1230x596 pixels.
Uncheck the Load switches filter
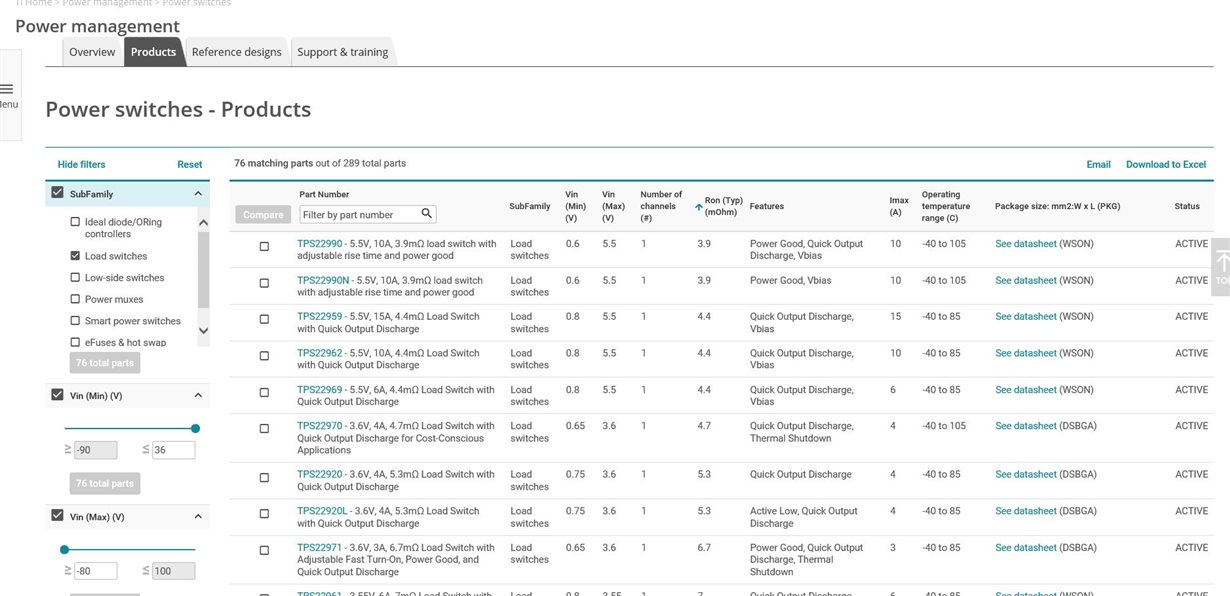coord(75,256)
